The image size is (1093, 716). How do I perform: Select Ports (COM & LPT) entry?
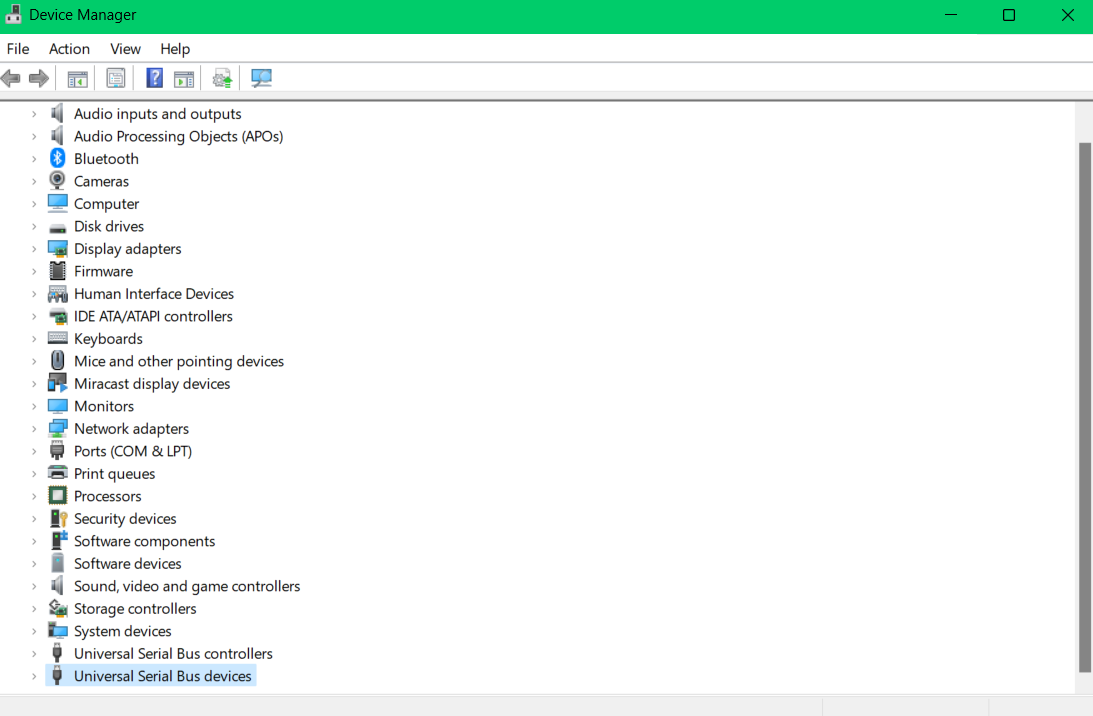[132, 451]
